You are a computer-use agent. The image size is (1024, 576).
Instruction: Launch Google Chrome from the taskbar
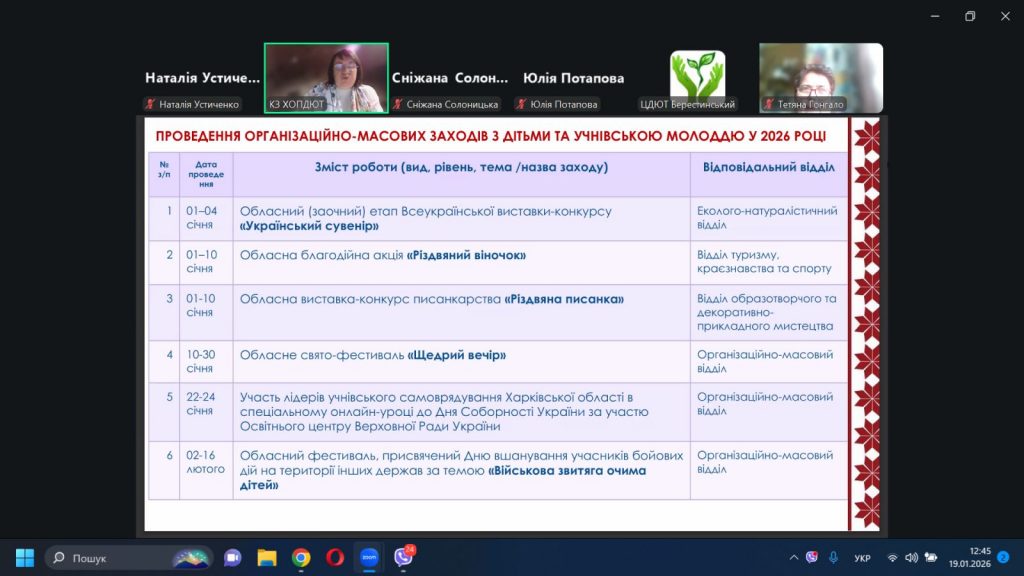point(301,557)
